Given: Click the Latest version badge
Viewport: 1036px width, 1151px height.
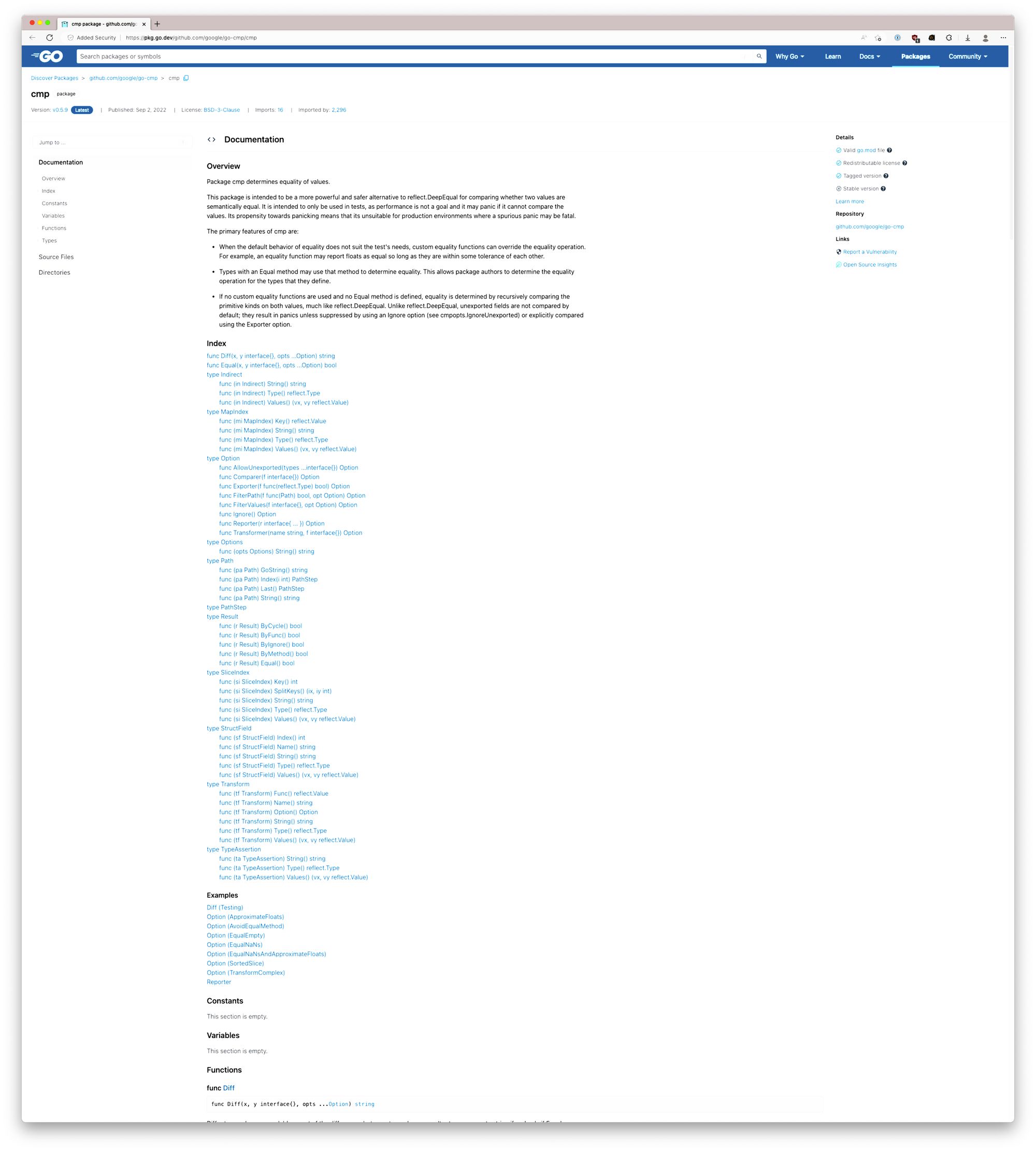Looking at the screenshot, I should (x=82, y=110).
